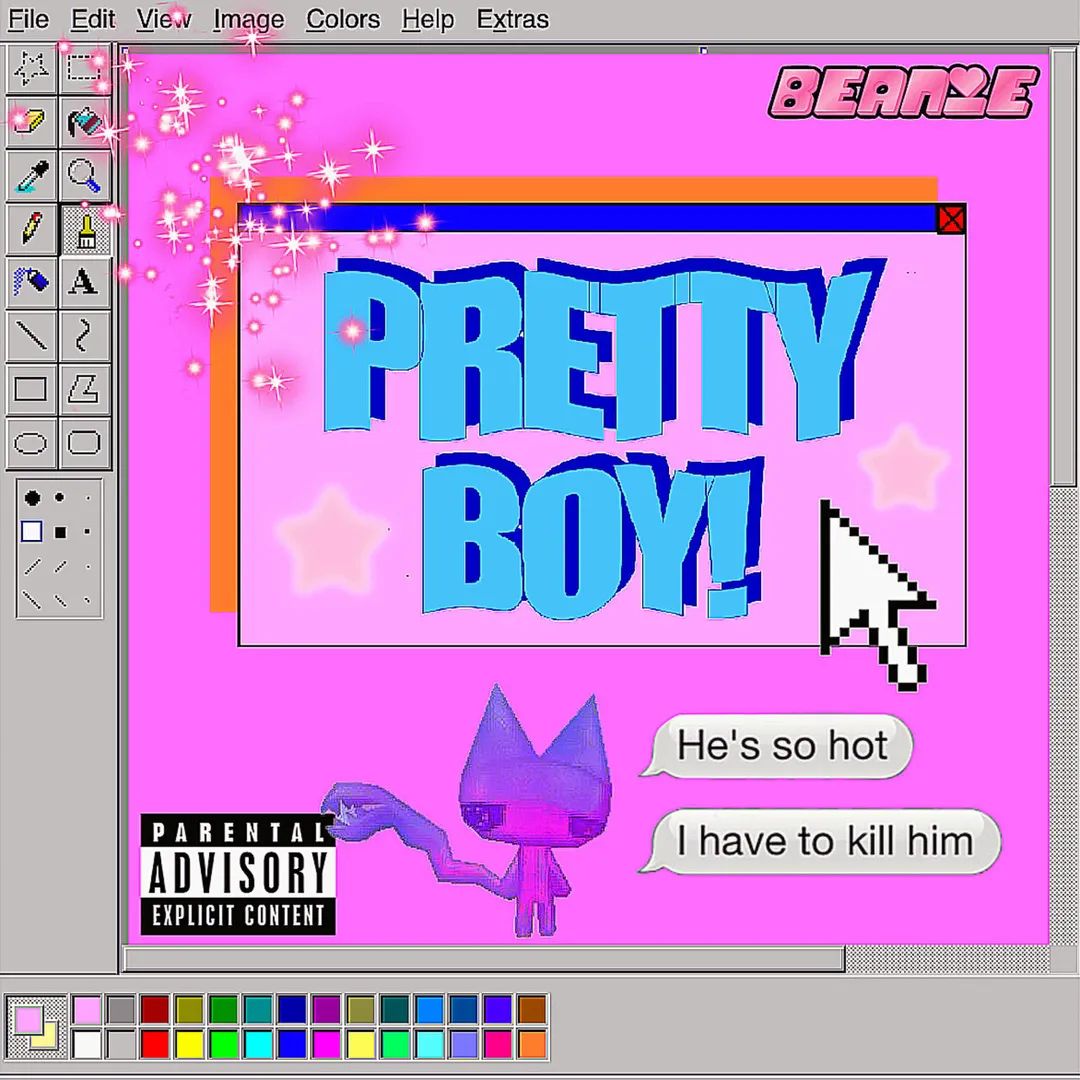Activate the Text tool

(85, 282)
